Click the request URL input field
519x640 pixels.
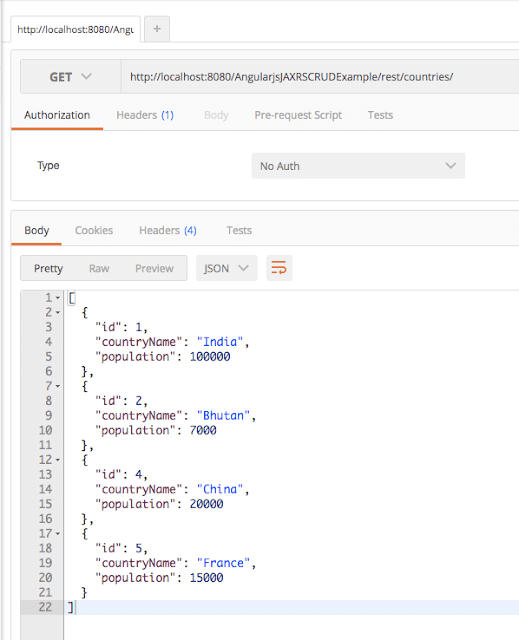point(320,77)
